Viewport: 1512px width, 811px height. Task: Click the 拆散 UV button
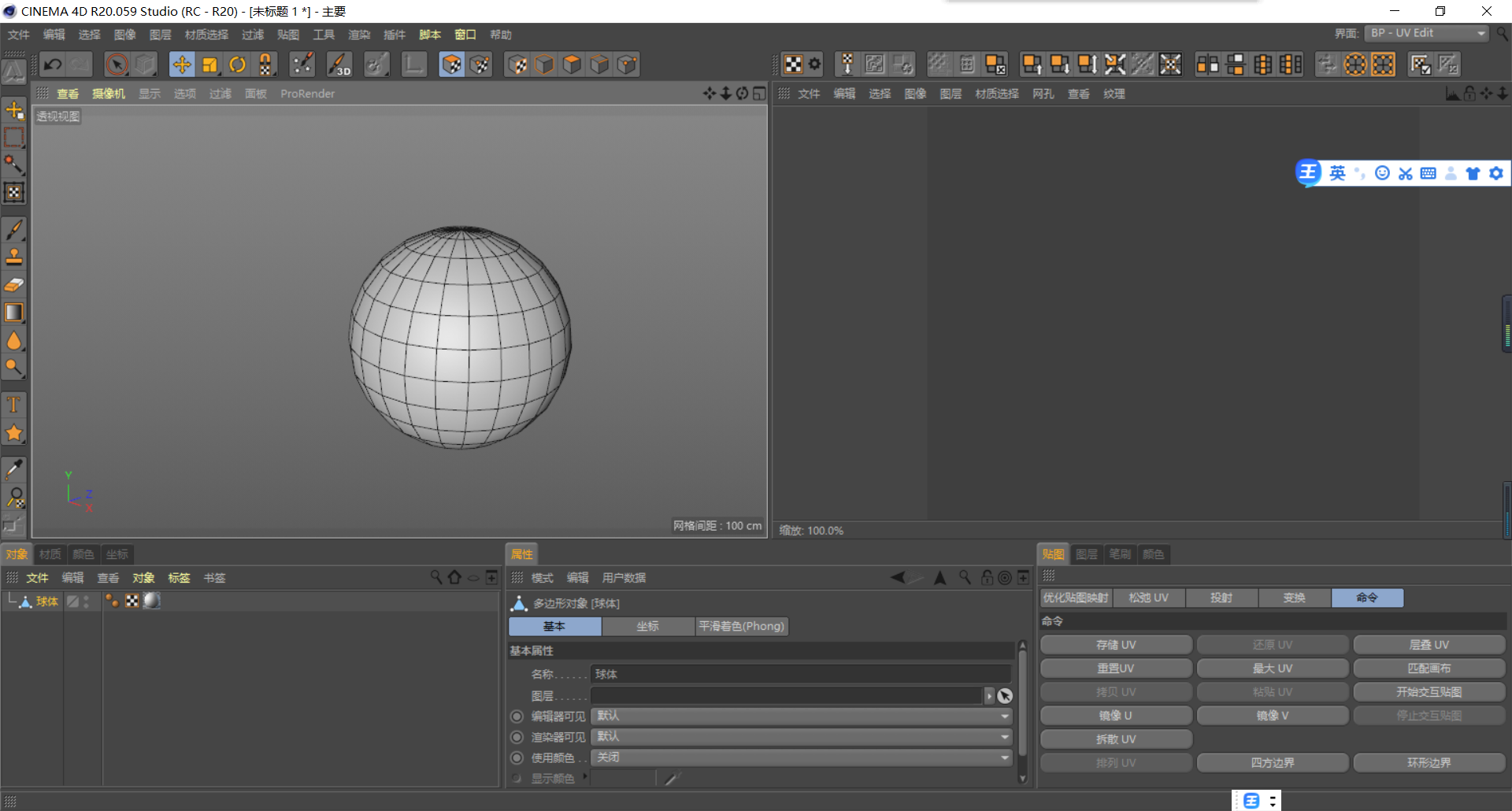(1115, 739)
